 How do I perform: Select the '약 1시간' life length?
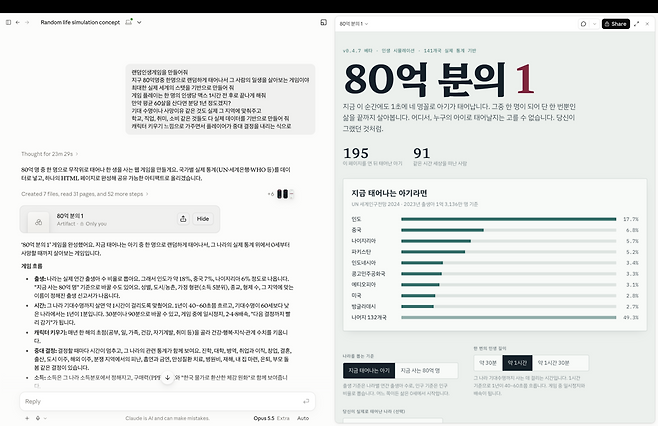point(517,363)
